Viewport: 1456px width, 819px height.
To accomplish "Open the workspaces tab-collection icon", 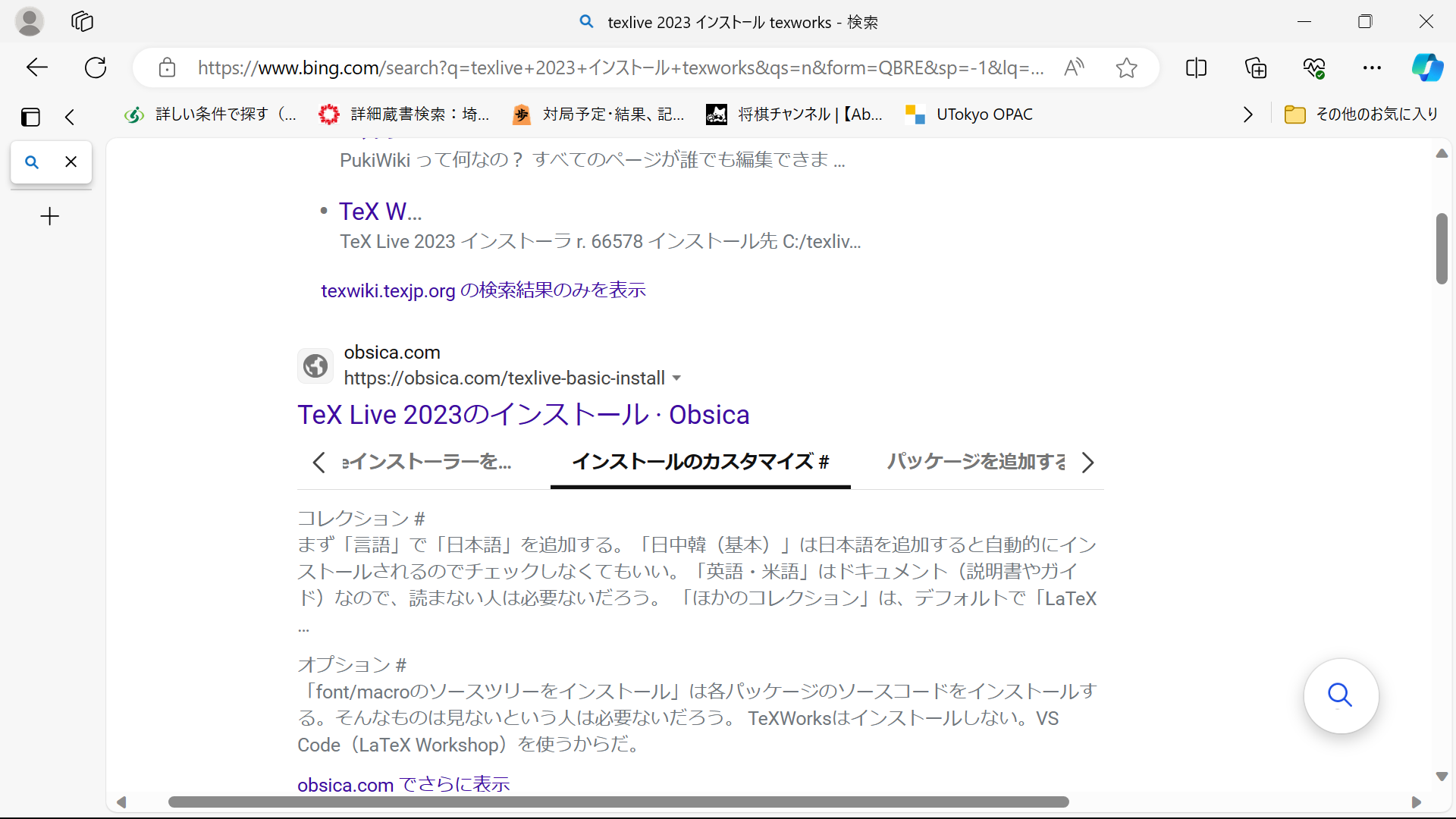I will [82, 22].
